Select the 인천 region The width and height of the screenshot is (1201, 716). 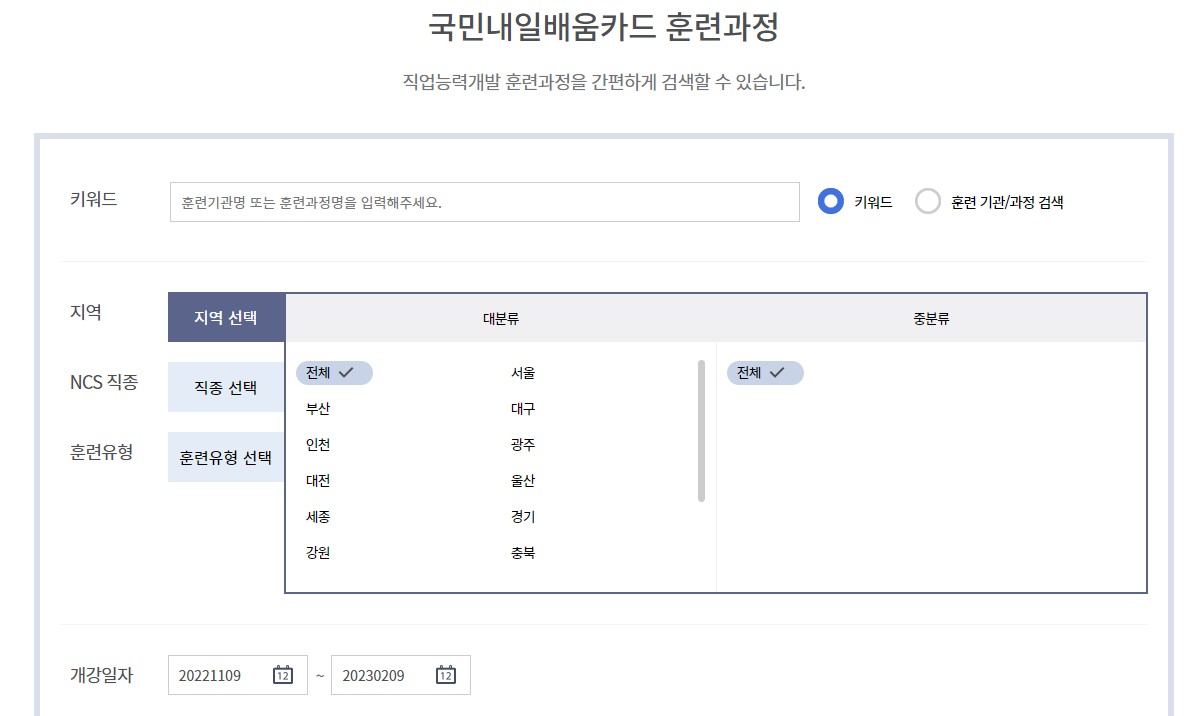[317, 444]
